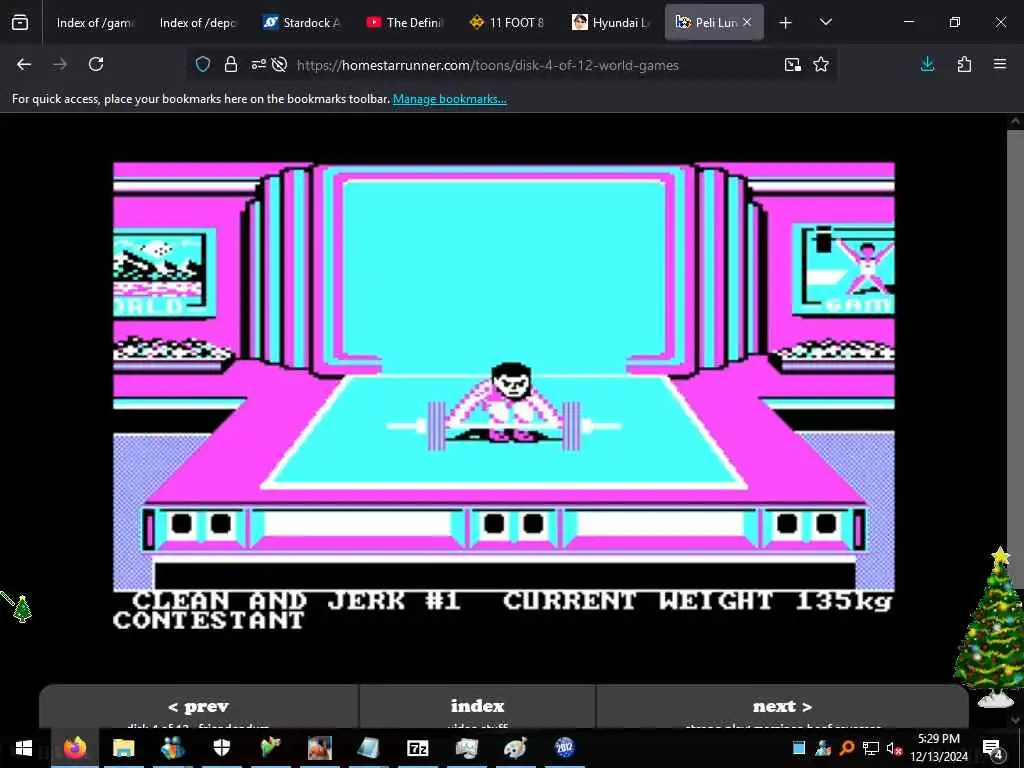Open Windows Security shield in taskbar

(x=222, y=748)
